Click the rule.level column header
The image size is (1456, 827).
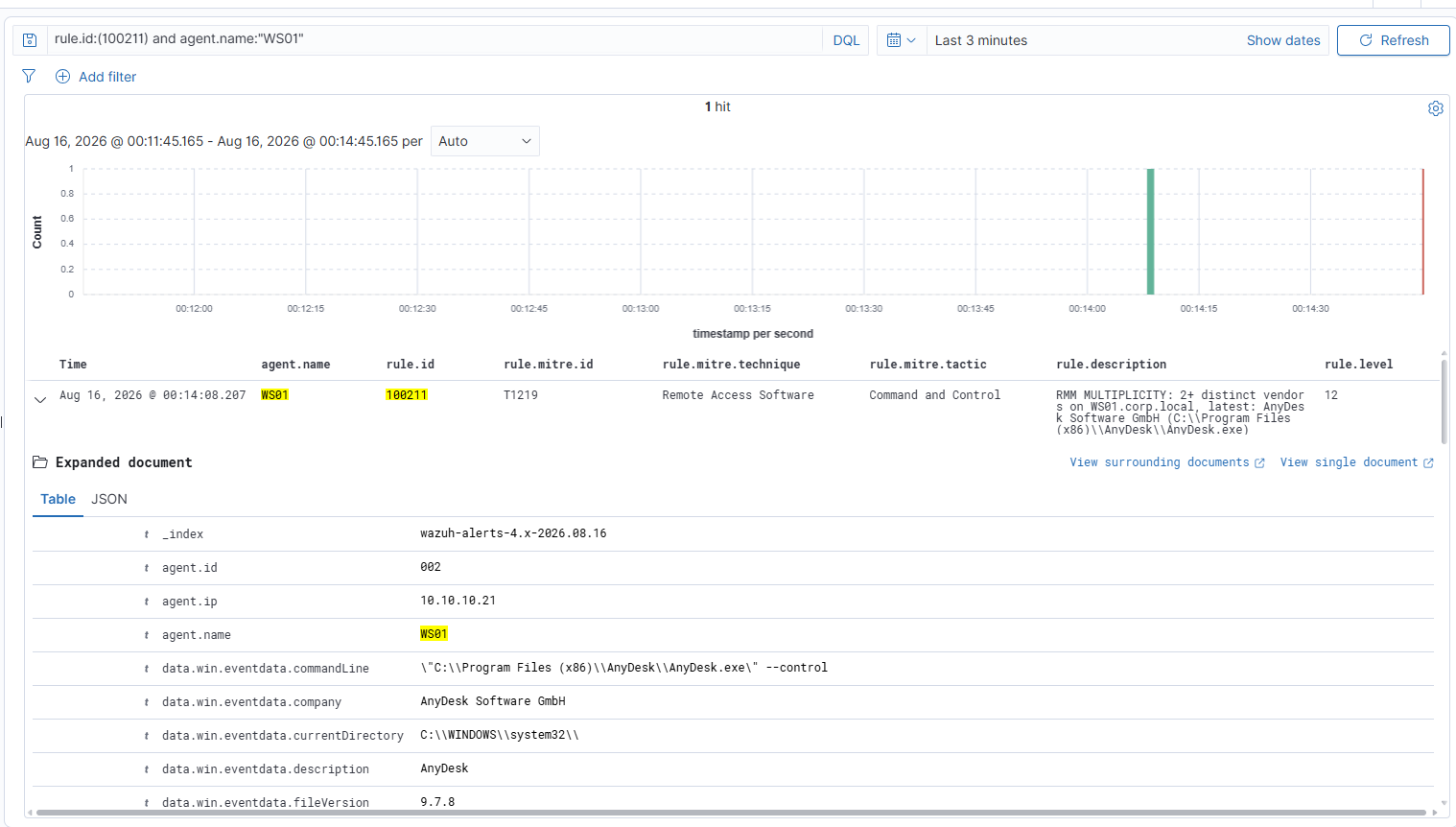[1358, 365]
